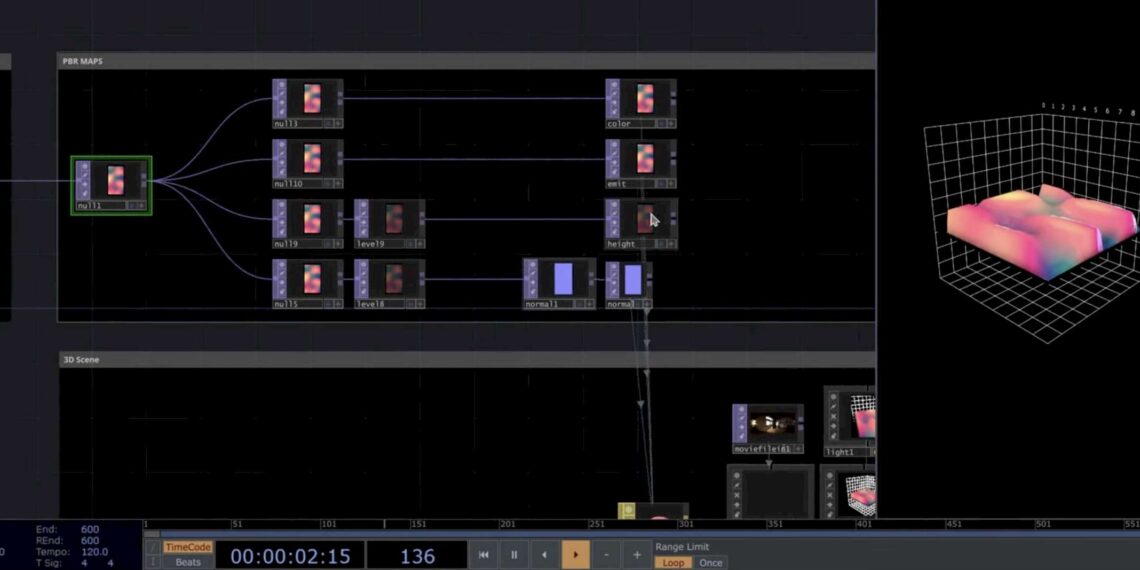Jump to start of timeline
1140x570 pixels.
pos(483,555)
